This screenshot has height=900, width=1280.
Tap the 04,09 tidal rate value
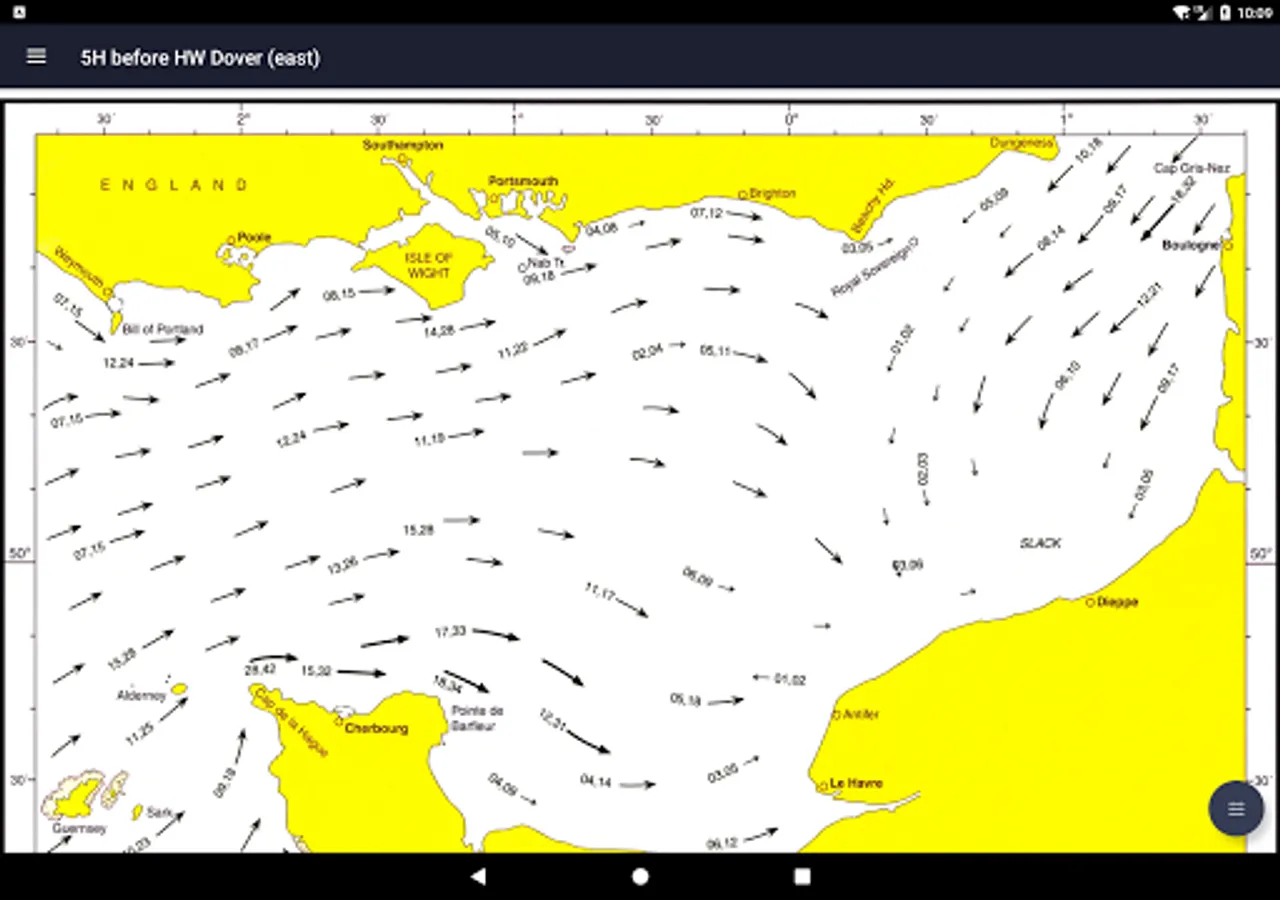(x=503, y=785)
